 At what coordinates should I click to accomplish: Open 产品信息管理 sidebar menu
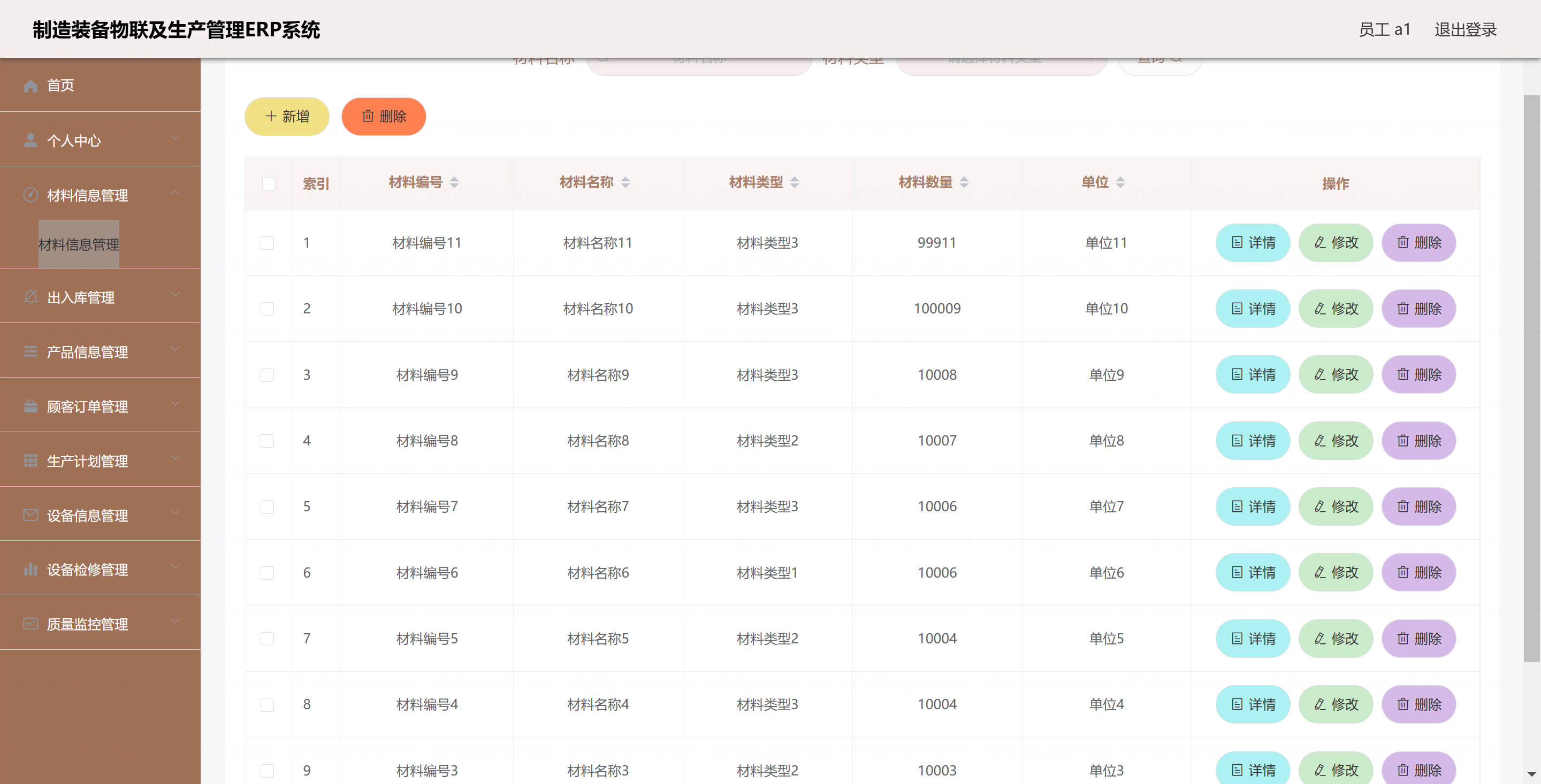[x=100, y=351]
